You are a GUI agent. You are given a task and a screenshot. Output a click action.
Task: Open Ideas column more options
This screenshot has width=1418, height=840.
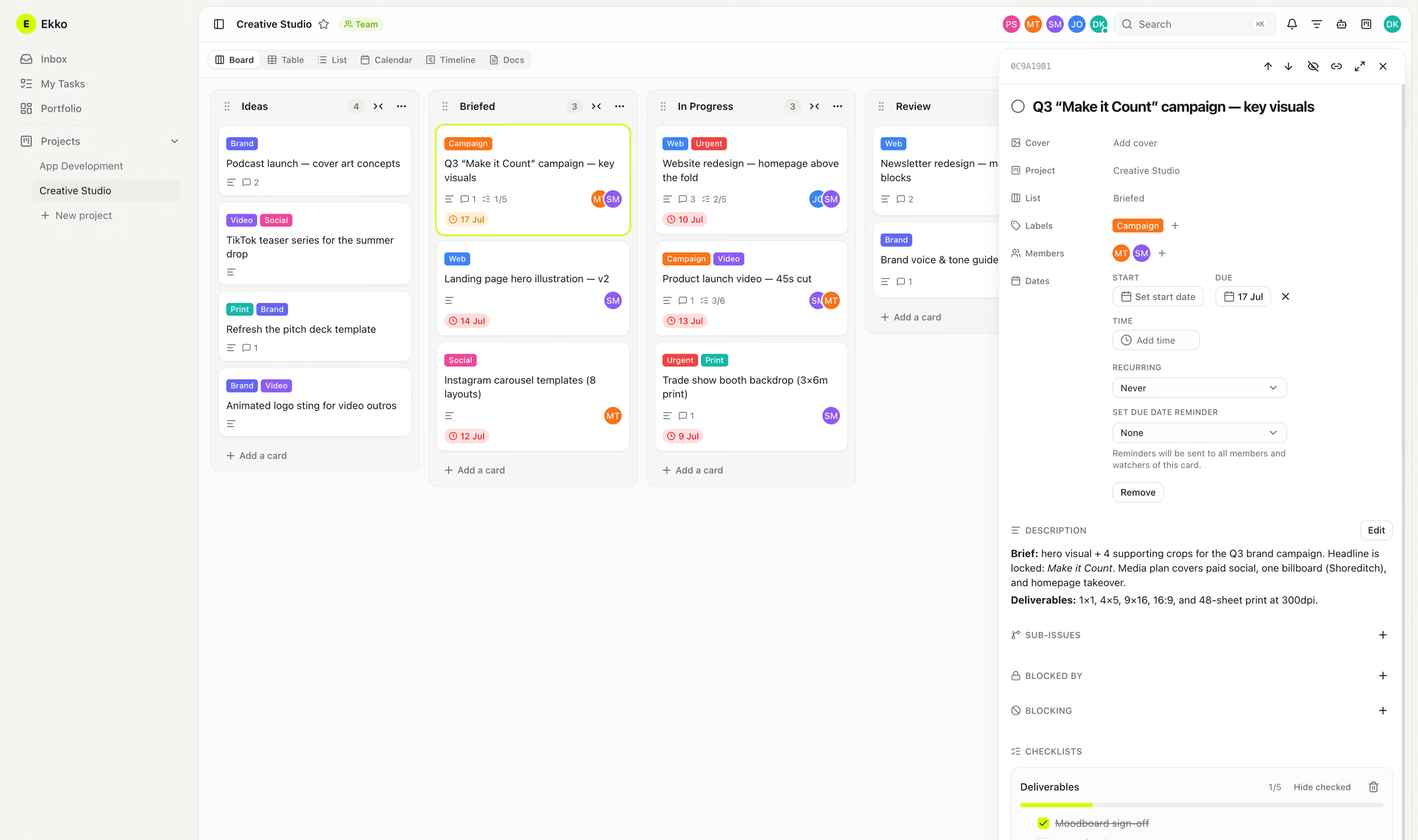coord(402,106)
